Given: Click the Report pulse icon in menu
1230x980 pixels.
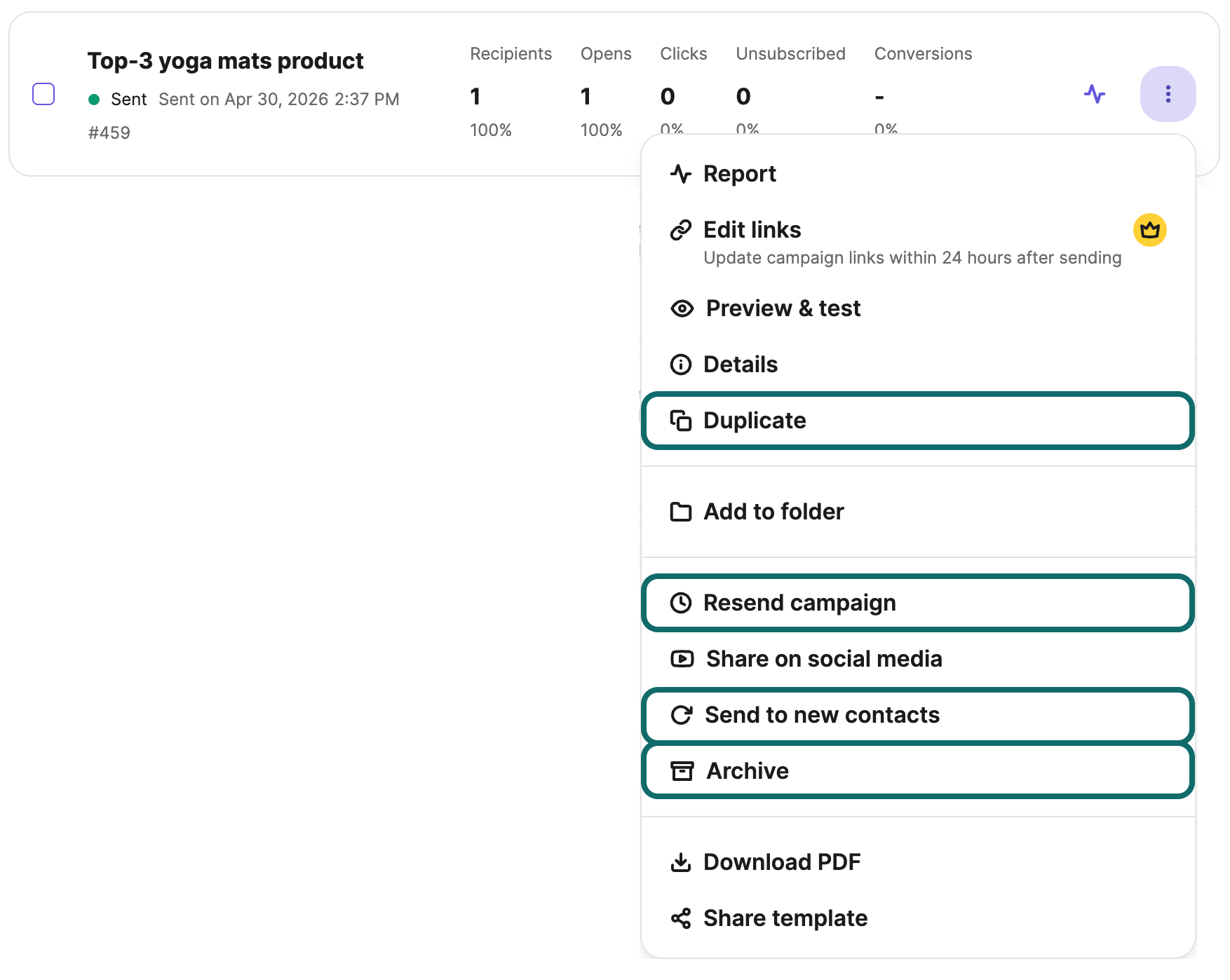Looking at the screenshot, I should 681,174.
